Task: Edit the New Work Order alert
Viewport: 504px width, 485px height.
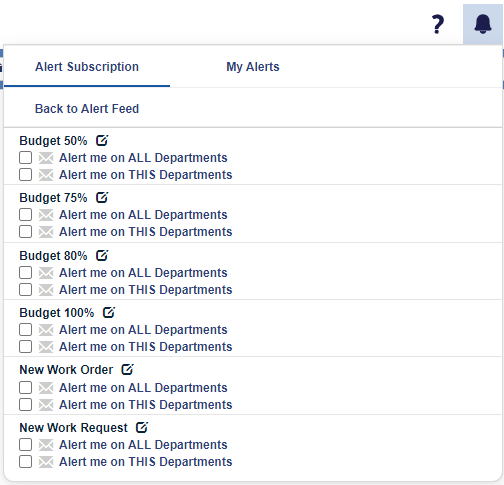Action: click(127, 369)
